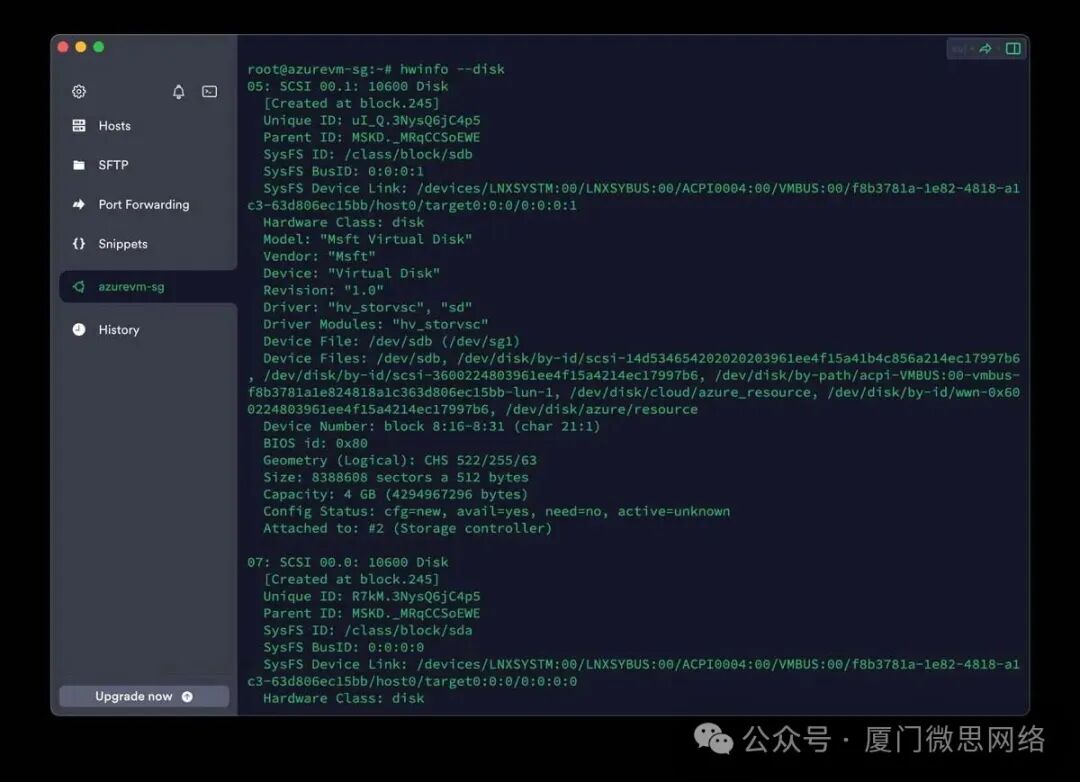Click "Size: 8388608 sectors a 512 bytes"
1080x782 pixels.
click(x=396, y=477)
